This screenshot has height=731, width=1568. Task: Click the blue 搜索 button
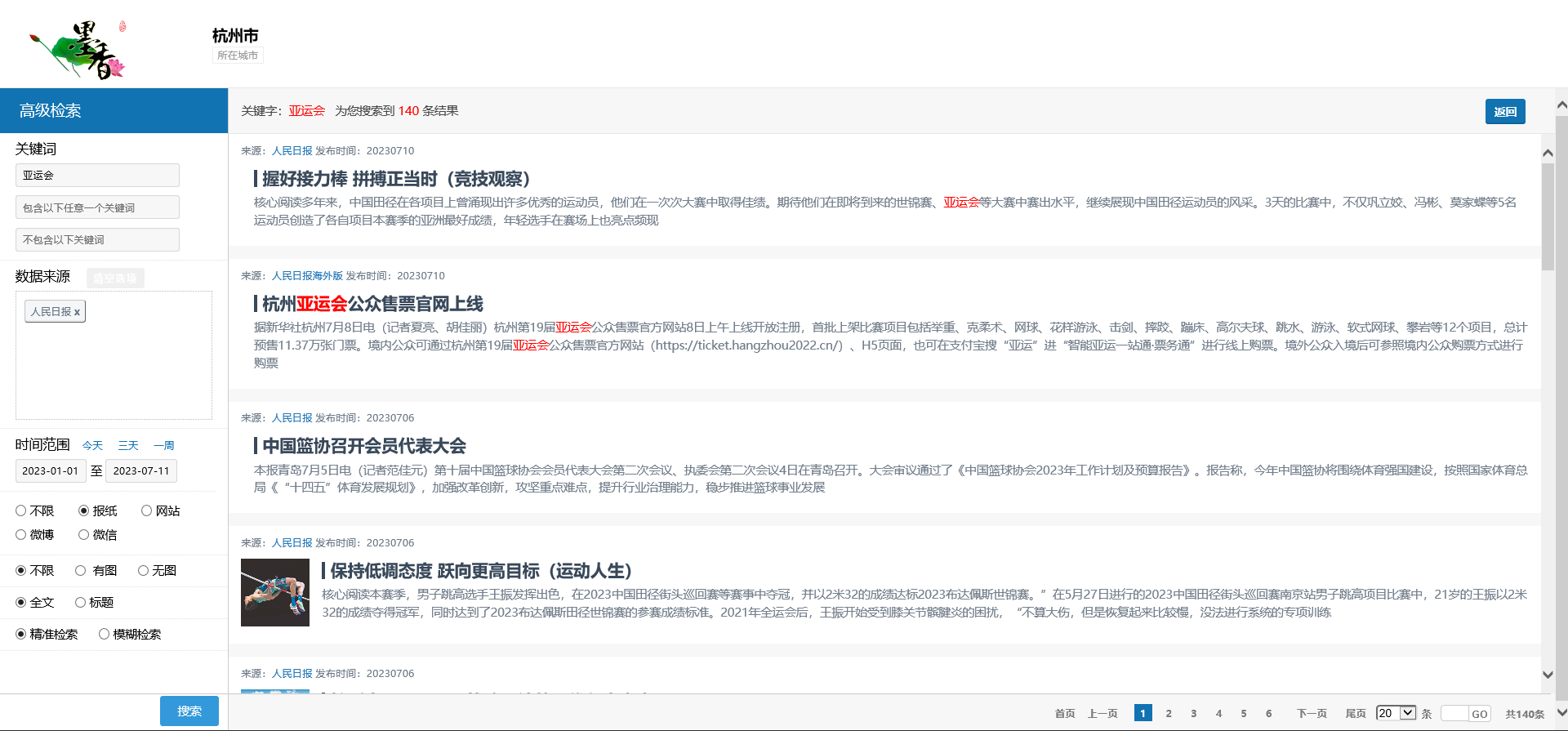tap(189, 711)
